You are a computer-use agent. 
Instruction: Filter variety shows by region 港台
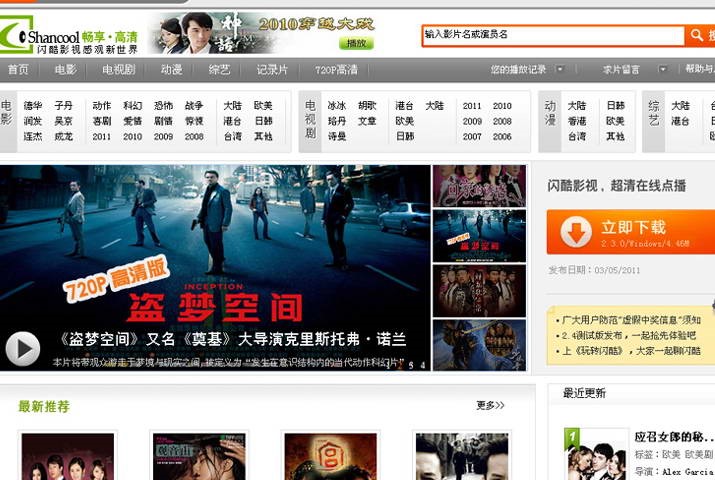coord(680,121)
